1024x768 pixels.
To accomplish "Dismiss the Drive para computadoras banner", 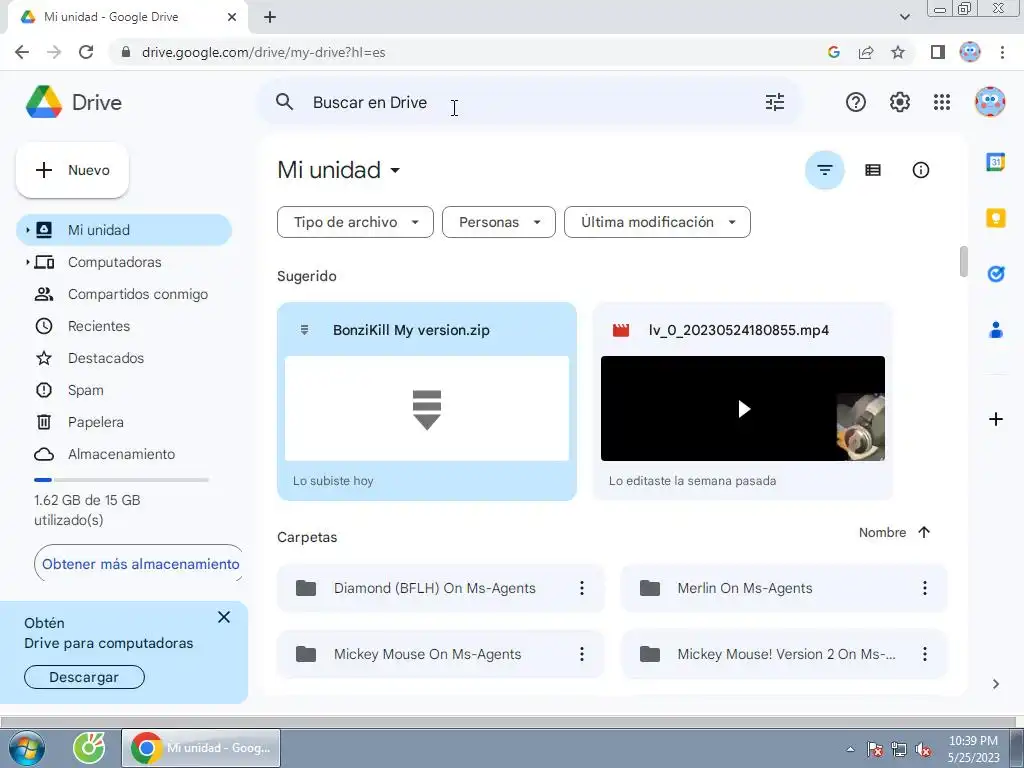I will click(x=223, y=617).
